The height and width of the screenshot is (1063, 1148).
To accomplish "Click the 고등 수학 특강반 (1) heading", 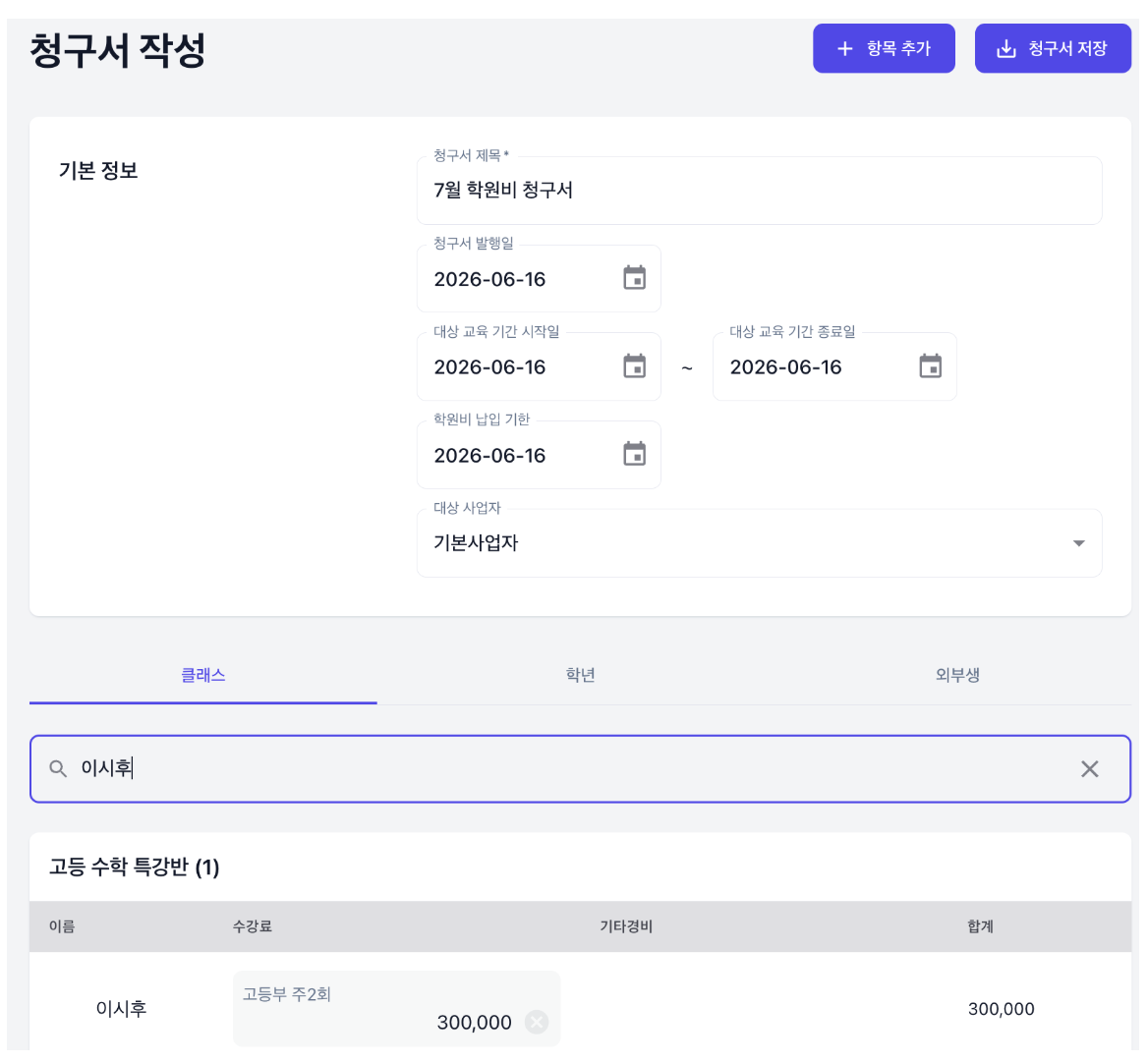I will (134, 867).
